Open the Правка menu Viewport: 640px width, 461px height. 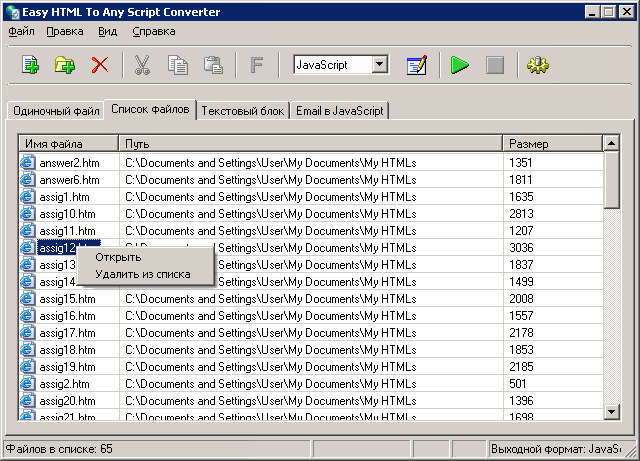(65, 31)
